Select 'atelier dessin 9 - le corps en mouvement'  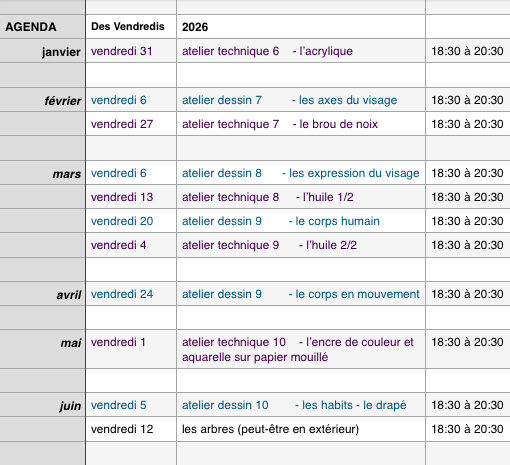click(x=301, y=294)
